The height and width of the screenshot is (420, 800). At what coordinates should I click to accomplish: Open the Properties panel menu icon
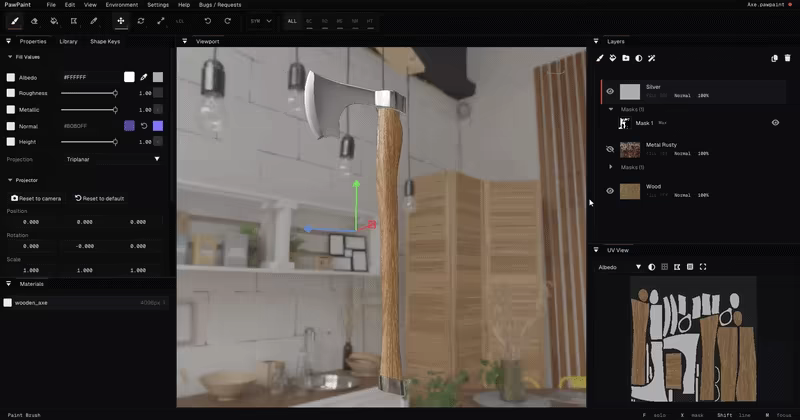8,41
